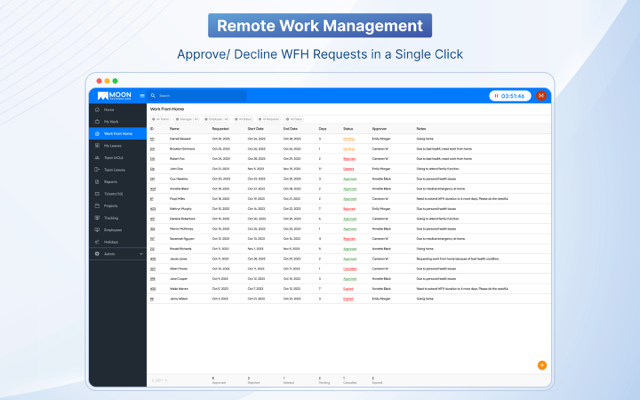Open the All Status filter
Image resolution: width=640 pixels, height=400 pixels.
pyautogui.click(x=243, y=119)
